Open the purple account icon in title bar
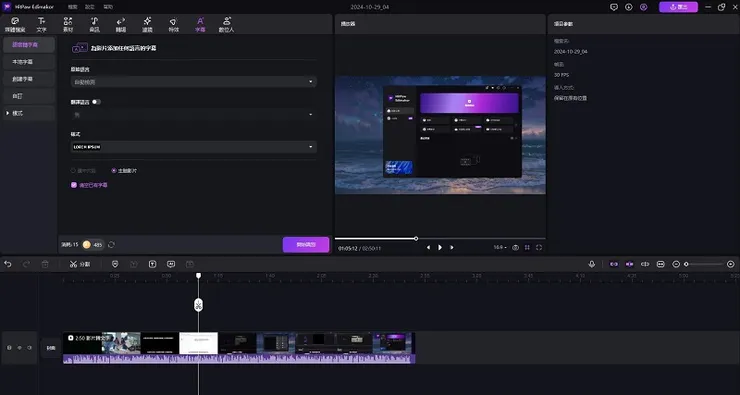 coord(644,7)
